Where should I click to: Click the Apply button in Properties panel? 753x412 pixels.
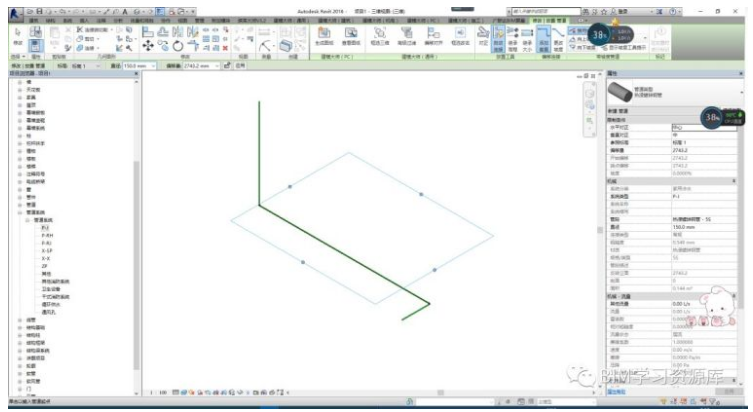point(729,392)
